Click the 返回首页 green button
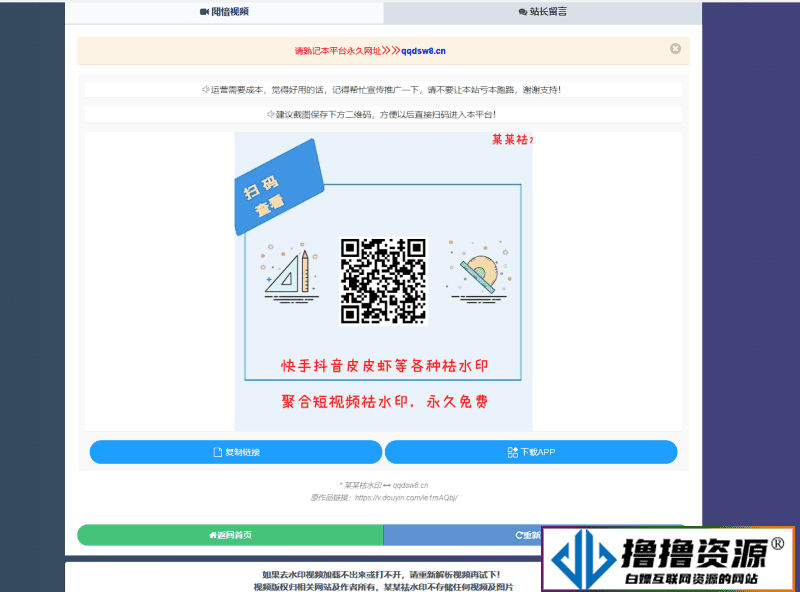Screen dimensions: 800x592 coord(230,535)
